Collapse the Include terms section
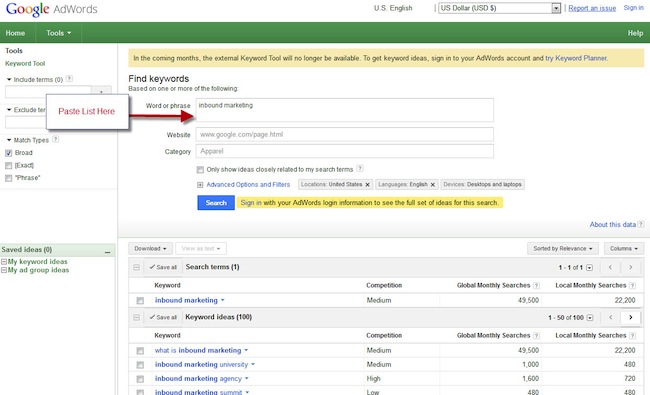 (x=9, y=79)
